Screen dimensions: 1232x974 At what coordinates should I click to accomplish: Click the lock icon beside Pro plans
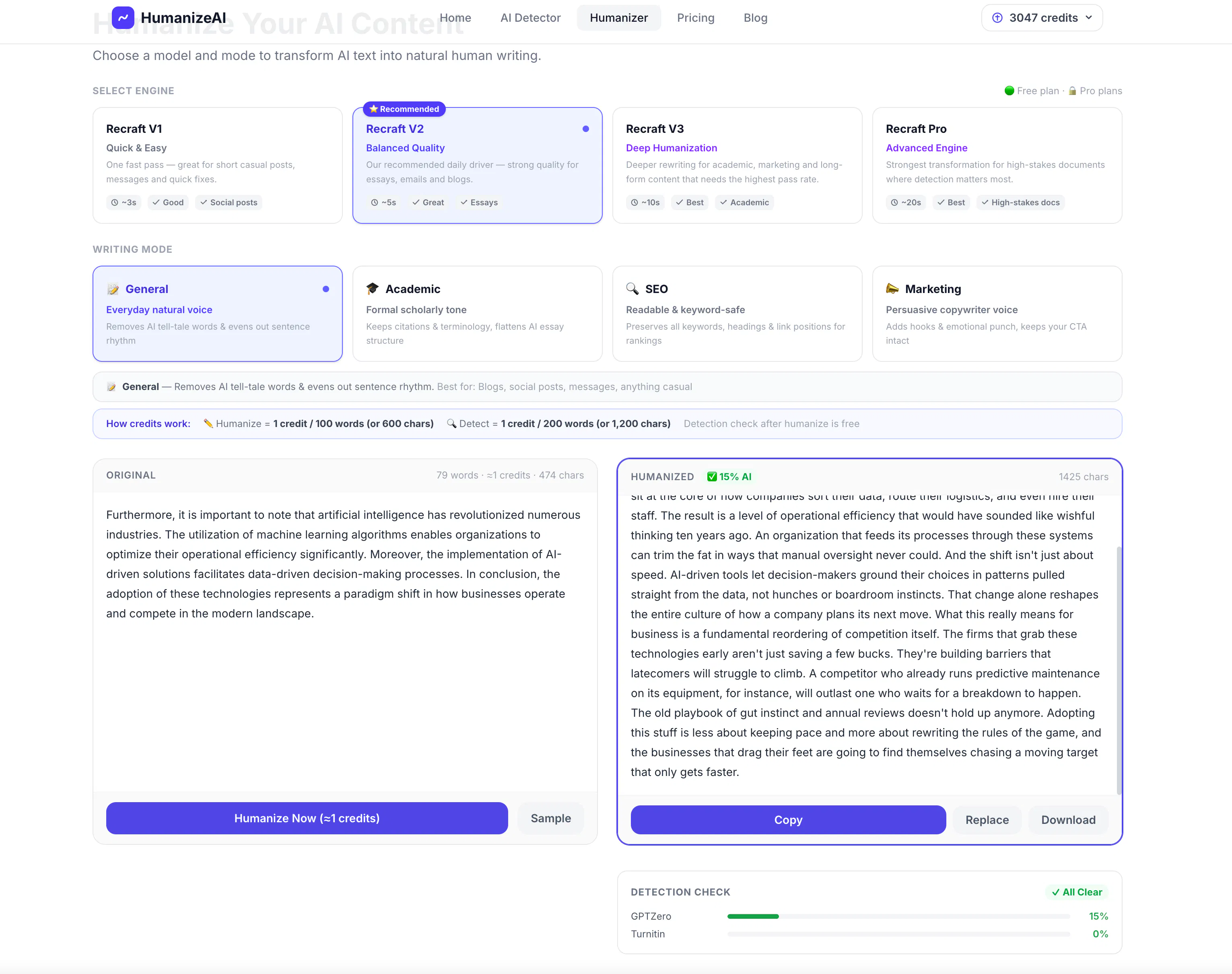pyautogui.click(x=1072, y=91)
